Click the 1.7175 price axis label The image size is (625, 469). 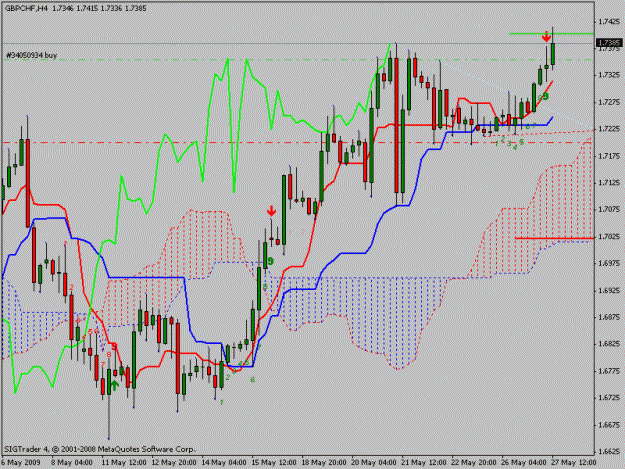point(609,156)
